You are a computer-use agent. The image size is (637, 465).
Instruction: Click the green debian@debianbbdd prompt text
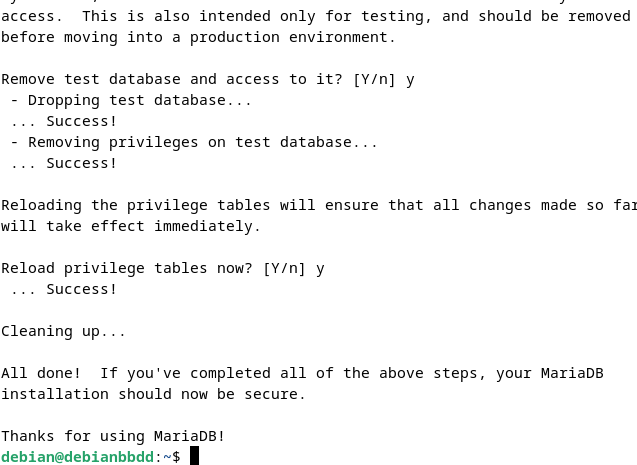78,457
